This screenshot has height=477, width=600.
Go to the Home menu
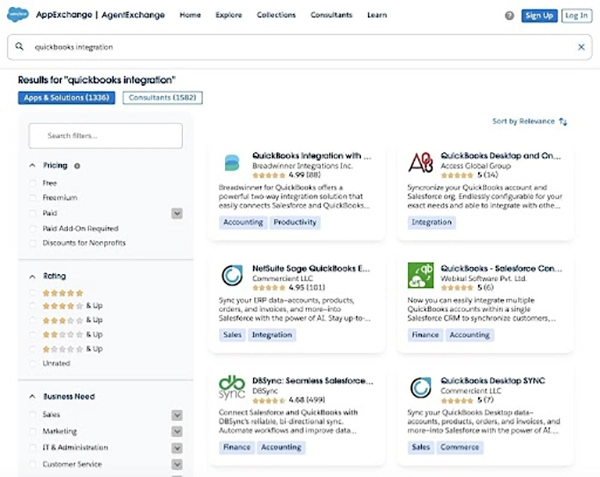(190, 15)
